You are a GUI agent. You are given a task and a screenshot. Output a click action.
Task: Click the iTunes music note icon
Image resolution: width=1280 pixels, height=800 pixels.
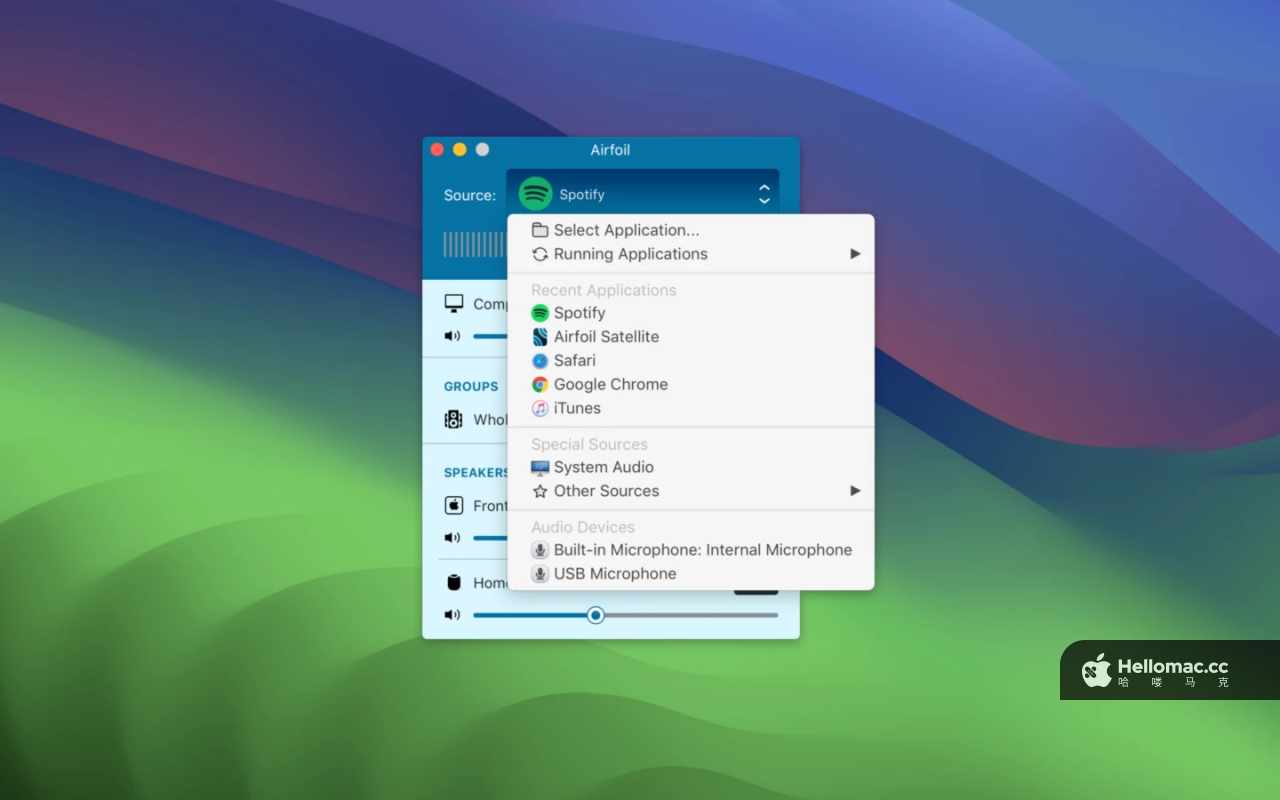(x=540, y=408)
